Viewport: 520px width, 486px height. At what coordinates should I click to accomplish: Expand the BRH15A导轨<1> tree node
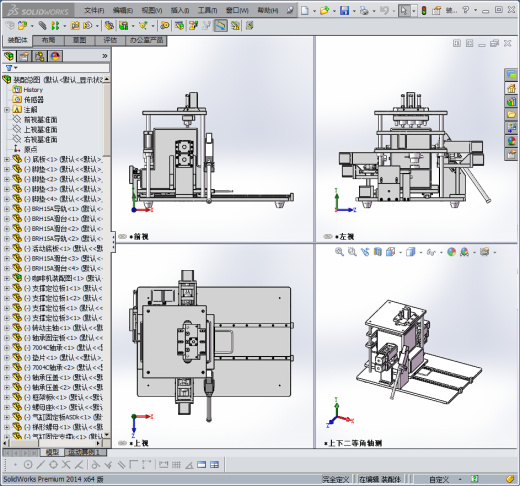pos(7,209)
